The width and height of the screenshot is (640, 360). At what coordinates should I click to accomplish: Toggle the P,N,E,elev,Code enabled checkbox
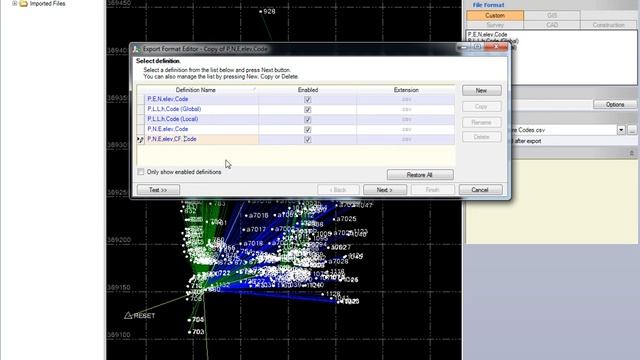coord(308,129)
